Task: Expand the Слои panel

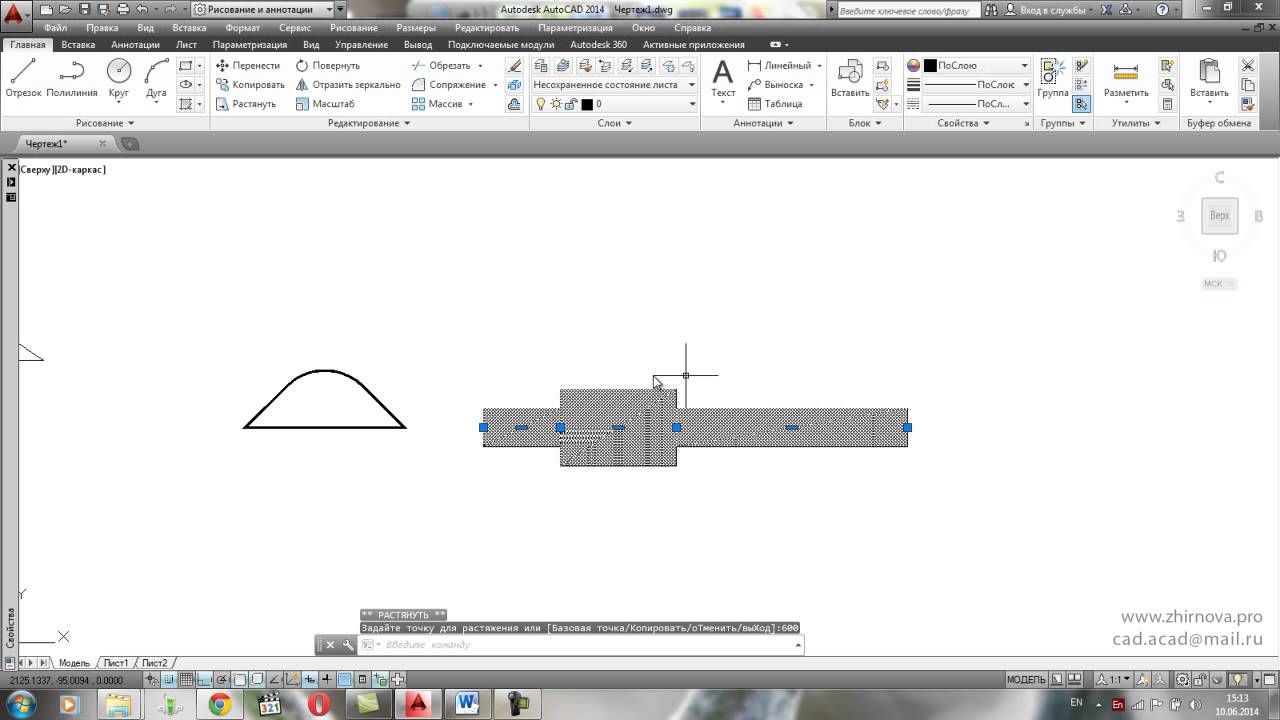Action: pyautogui.click(x=614, y=123)
